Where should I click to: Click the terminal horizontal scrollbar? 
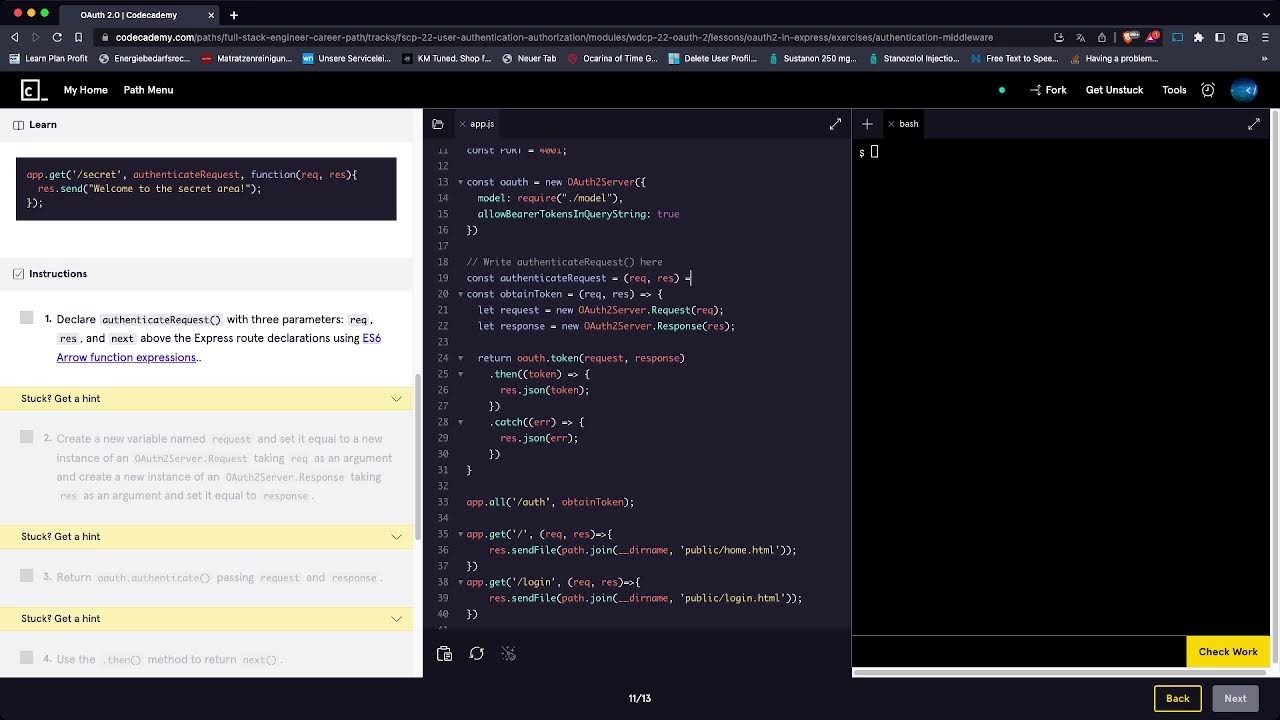[x=1060, y=673]
